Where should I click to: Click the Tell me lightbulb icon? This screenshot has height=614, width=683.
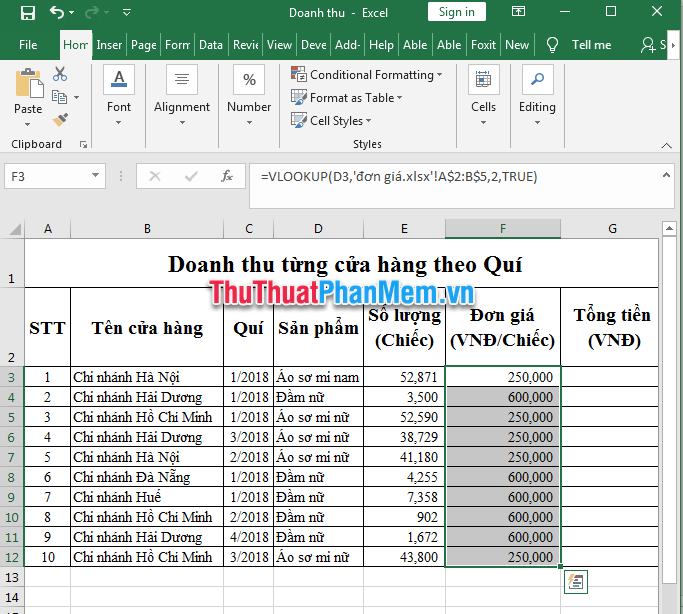pos(552,45)
